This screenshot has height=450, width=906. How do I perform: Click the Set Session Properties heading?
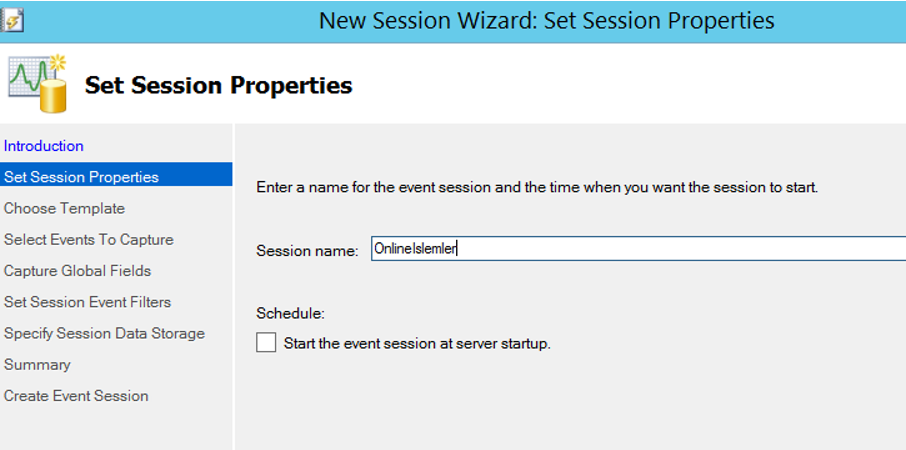click(218, 85)
